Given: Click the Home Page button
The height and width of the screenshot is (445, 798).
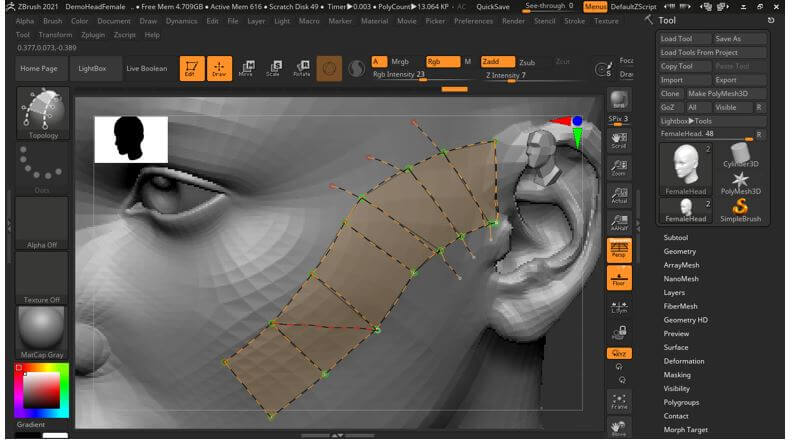Looking at the screenshot, I should click(39, 68).
